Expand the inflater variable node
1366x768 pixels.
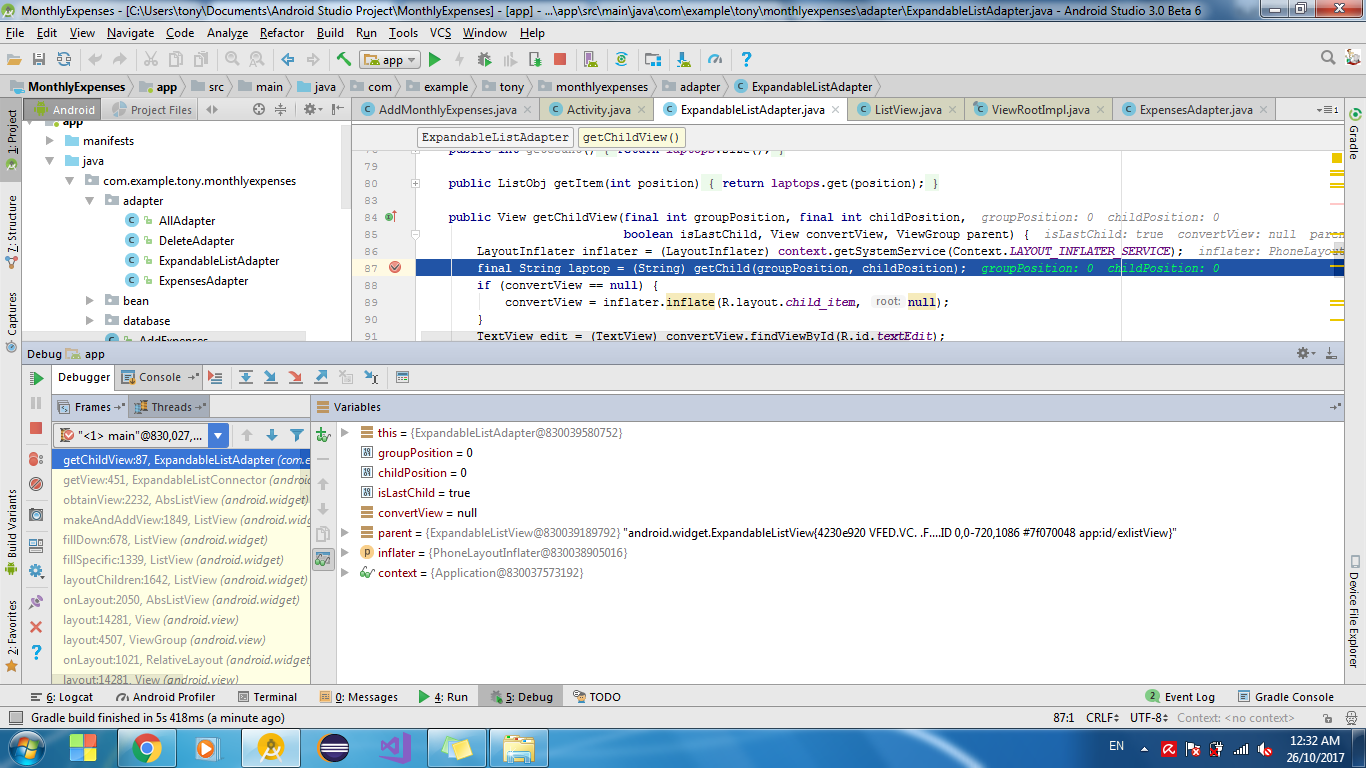coord(345,553)
